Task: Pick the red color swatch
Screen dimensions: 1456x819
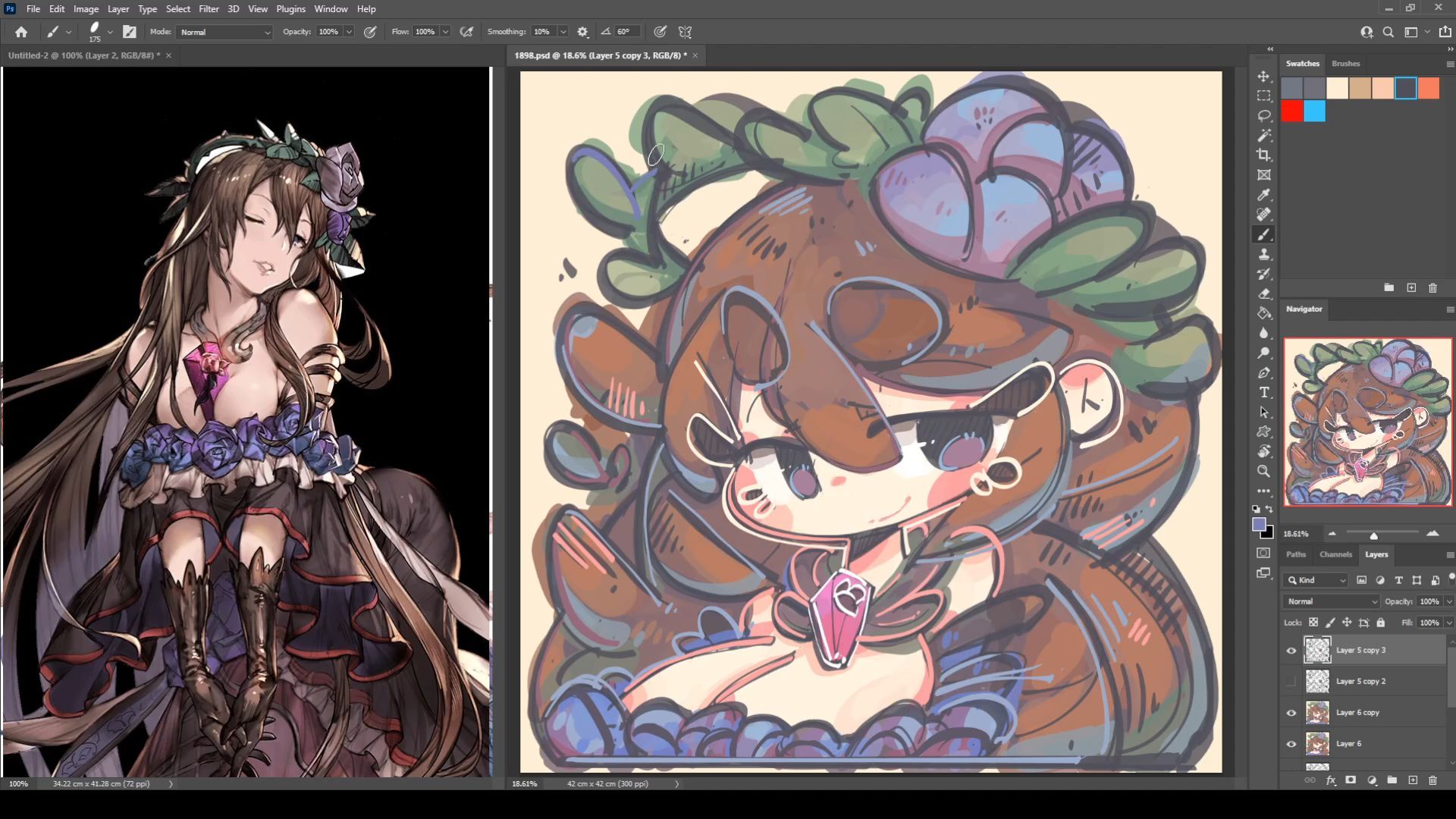Action: [x=1291, y=111]
